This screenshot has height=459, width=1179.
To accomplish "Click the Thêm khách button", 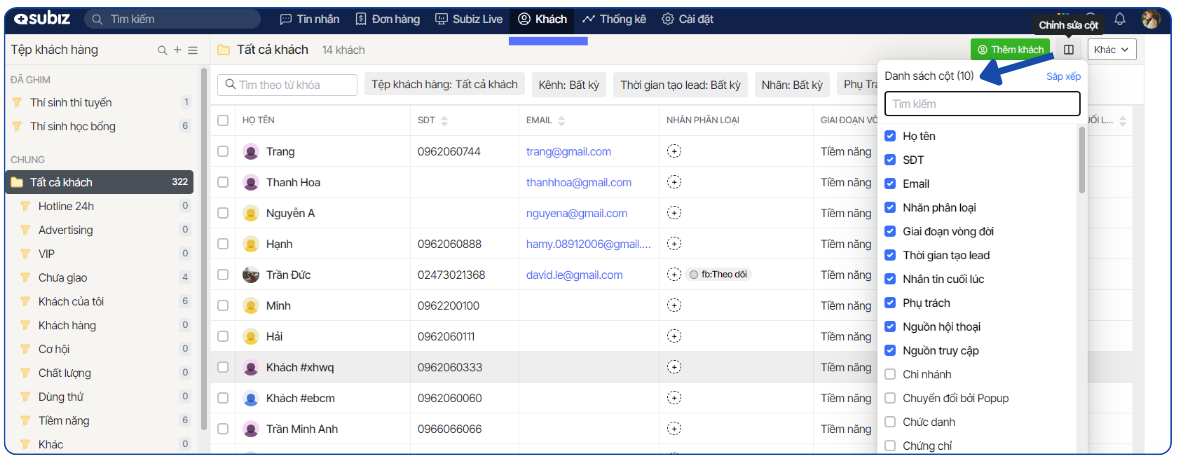I will pyautogui.click(x=1009, y=49).
